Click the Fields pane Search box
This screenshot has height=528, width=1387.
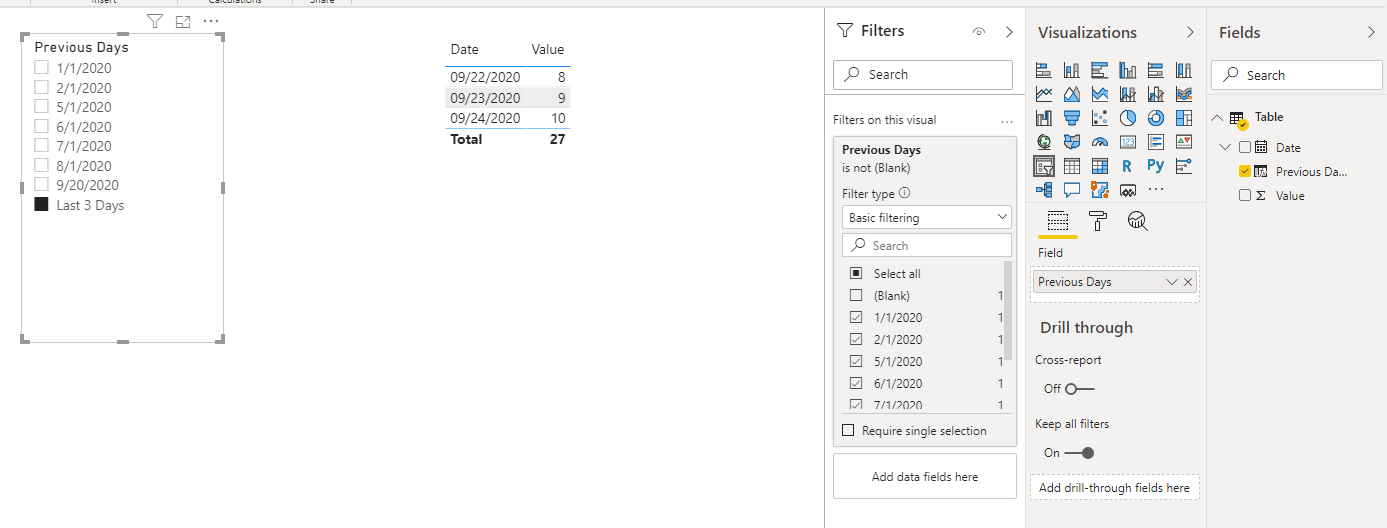(x=1295, y=75)
